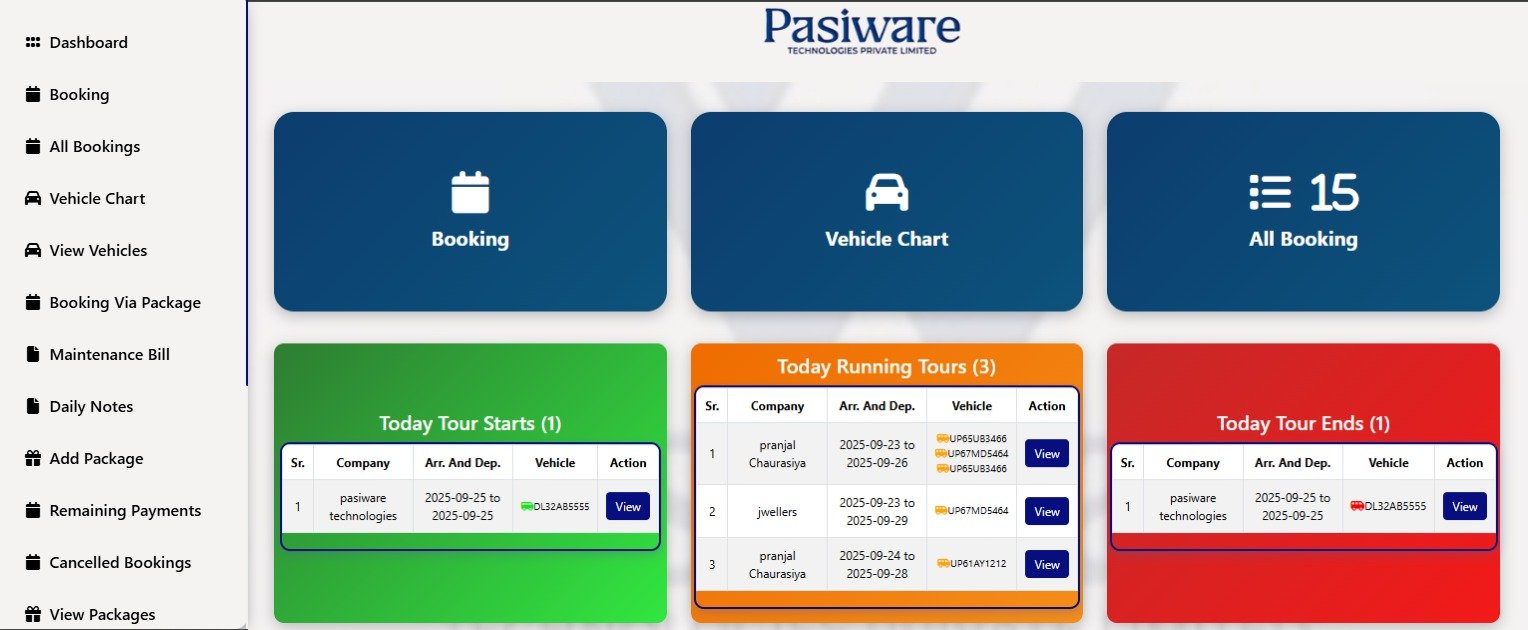Image resolution: width=1528 pixels, height=630 pixels.
Task: Click the gift icon beside Add Package
Action: click(30, 458)
